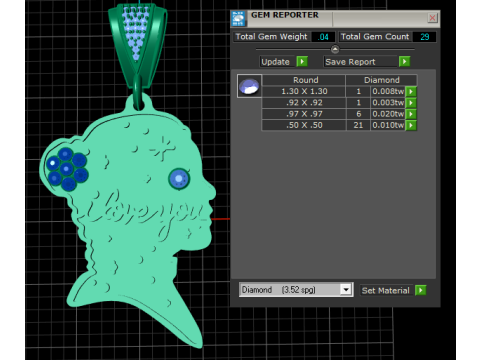Open the Diamond material dropdown

(x=346, y=290)
